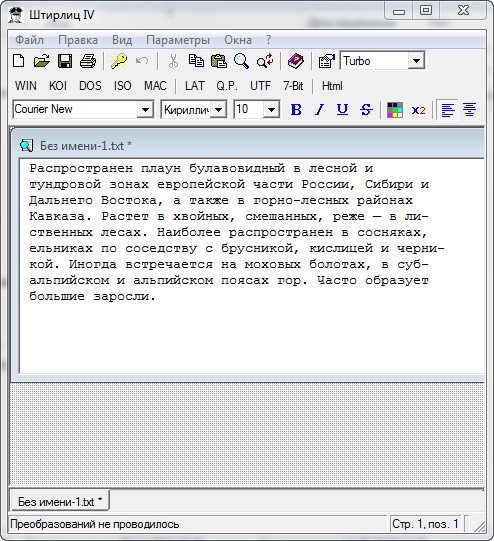Convert text to KOI encoding
The image size is (494, 541).
click(58, 86)
